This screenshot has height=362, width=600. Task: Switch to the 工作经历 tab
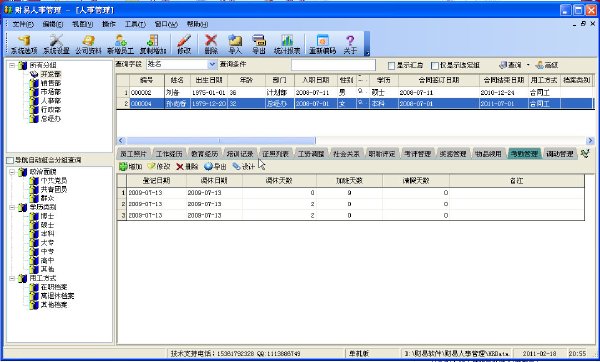coord(168,153)
